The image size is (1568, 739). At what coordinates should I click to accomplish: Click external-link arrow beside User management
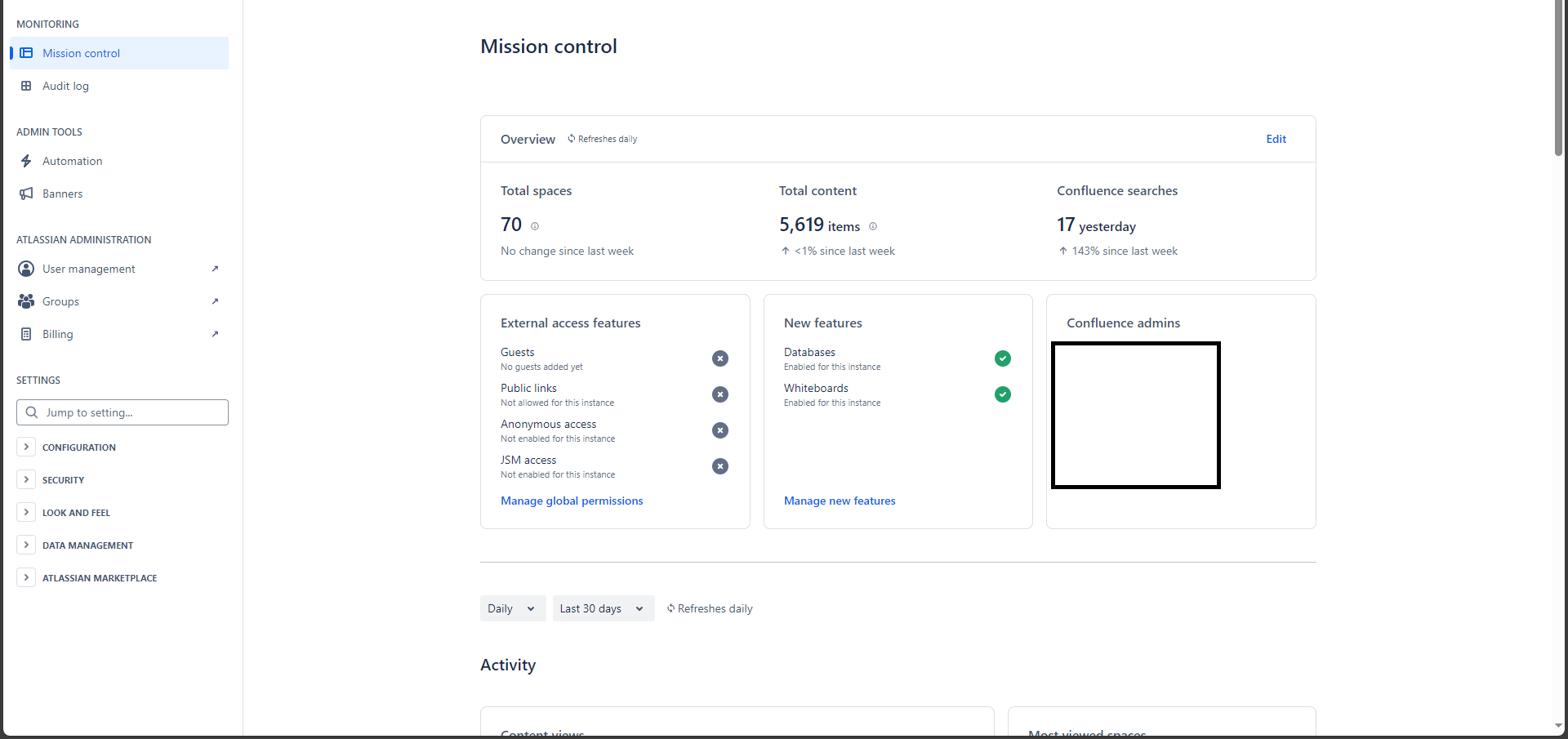(x=215, y=269)
